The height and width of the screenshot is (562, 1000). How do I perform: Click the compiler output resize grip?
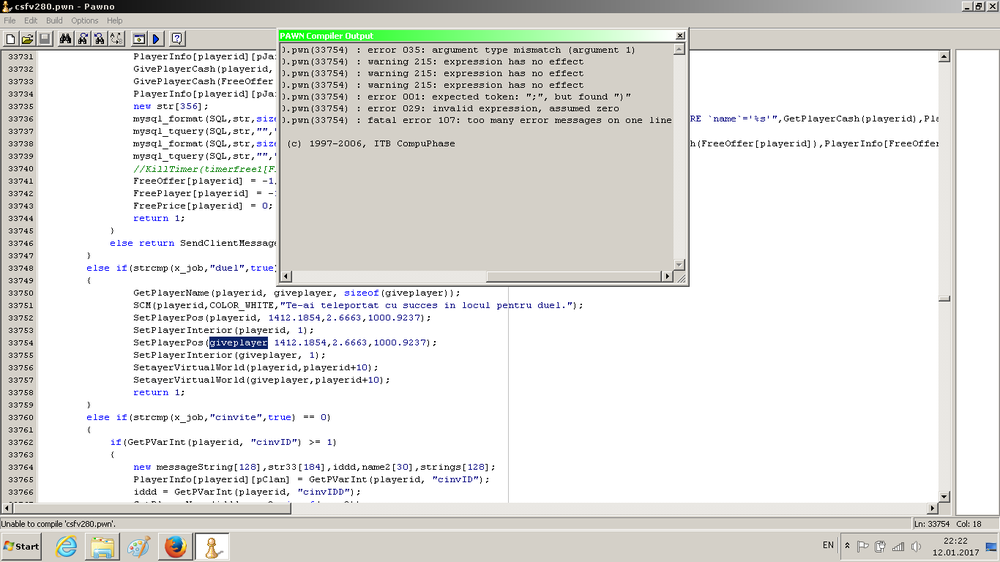(x=680, y=277)
